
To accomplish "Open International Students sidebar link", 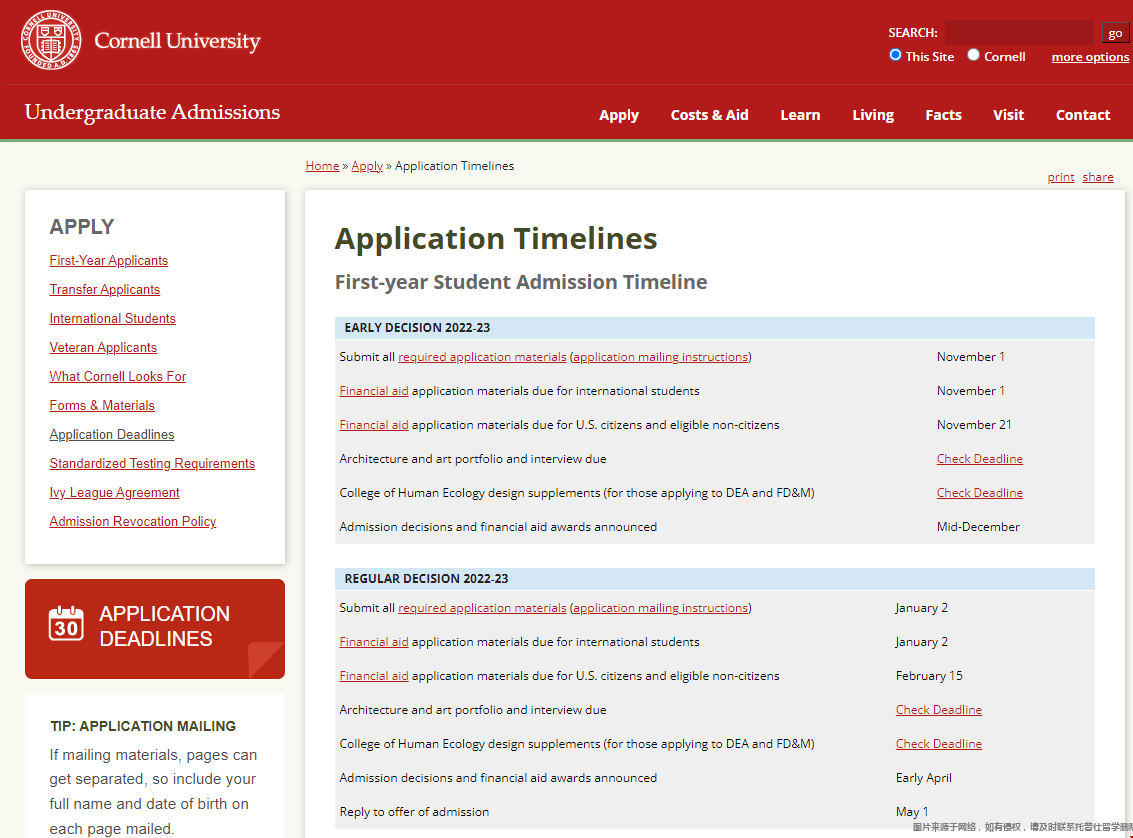I will point(113,319).
